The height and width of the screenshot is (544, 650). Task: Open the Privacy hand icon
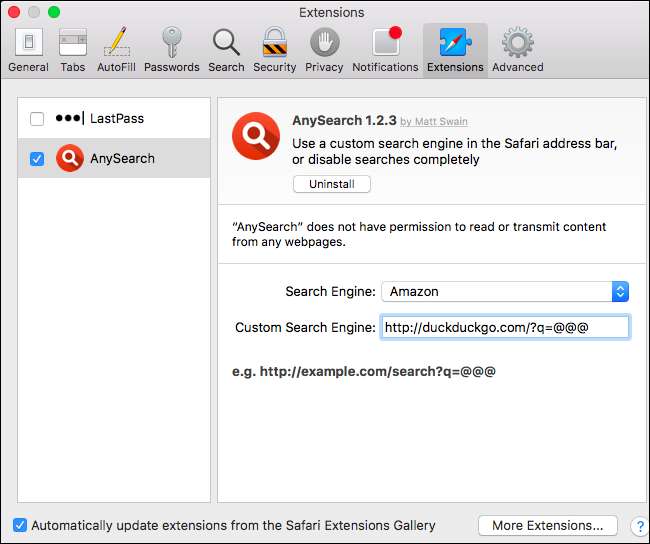pos(324,50)
